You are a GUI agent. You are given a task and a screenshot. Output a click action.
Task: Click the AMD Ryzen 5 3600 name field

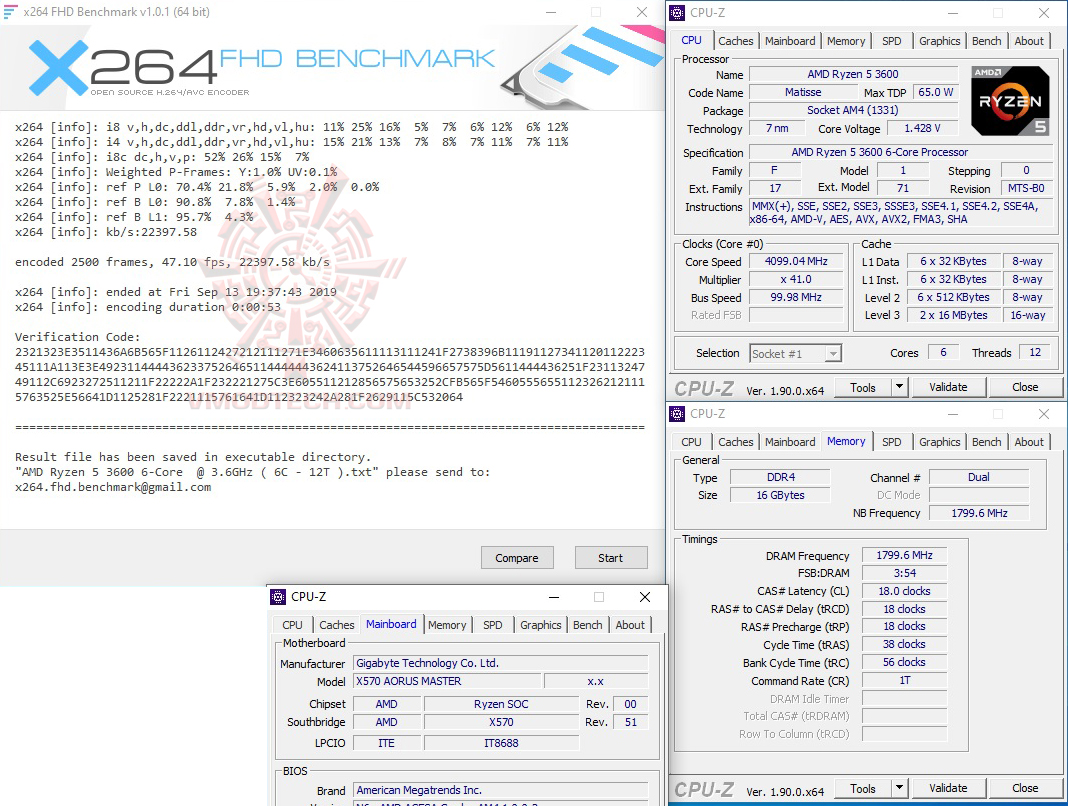pyautogui.click(x=853, y=74)
